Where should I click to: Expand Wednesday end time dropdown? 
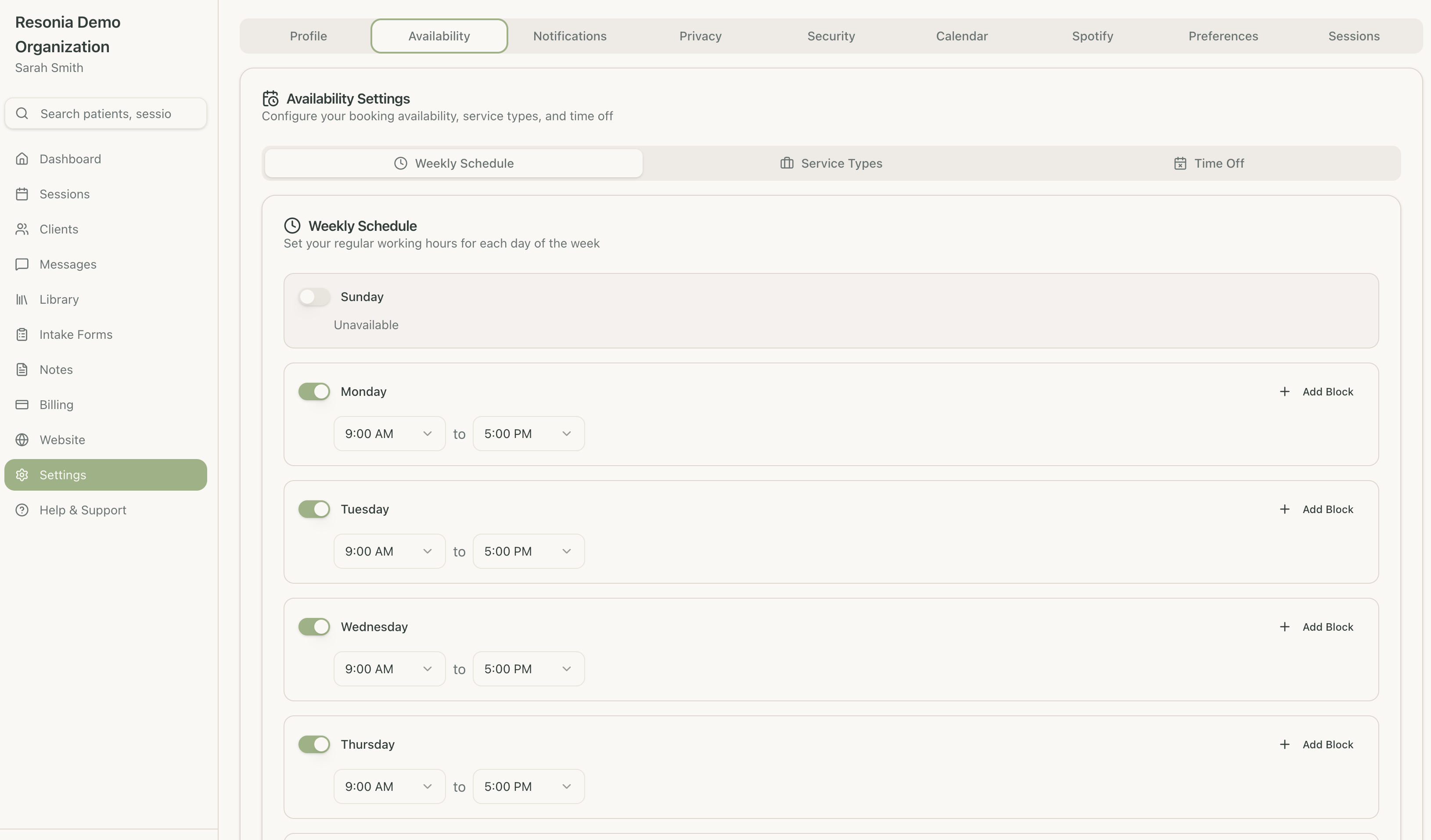coord(529,668)
